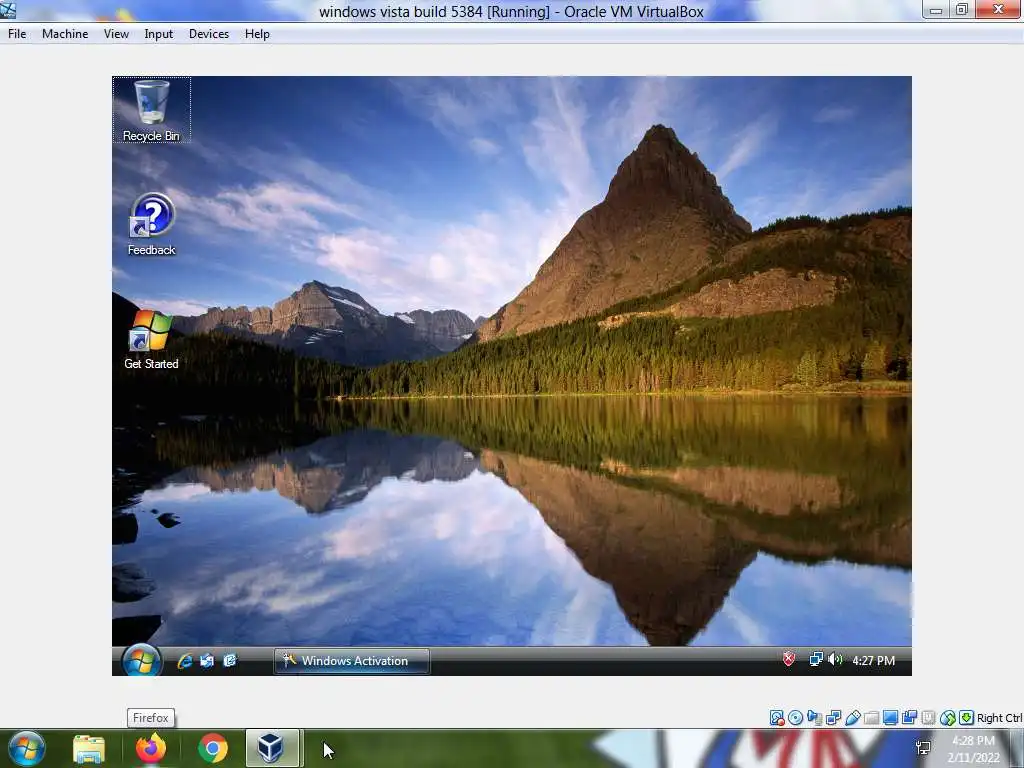Launch Firefox from host taskbar
The width and height of the screenshot is (1024, 768).
click(x=151, y=748)
